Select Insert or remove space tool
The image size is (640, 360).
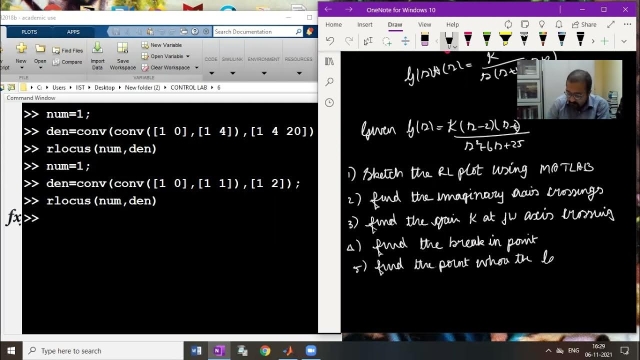point(405,40)
